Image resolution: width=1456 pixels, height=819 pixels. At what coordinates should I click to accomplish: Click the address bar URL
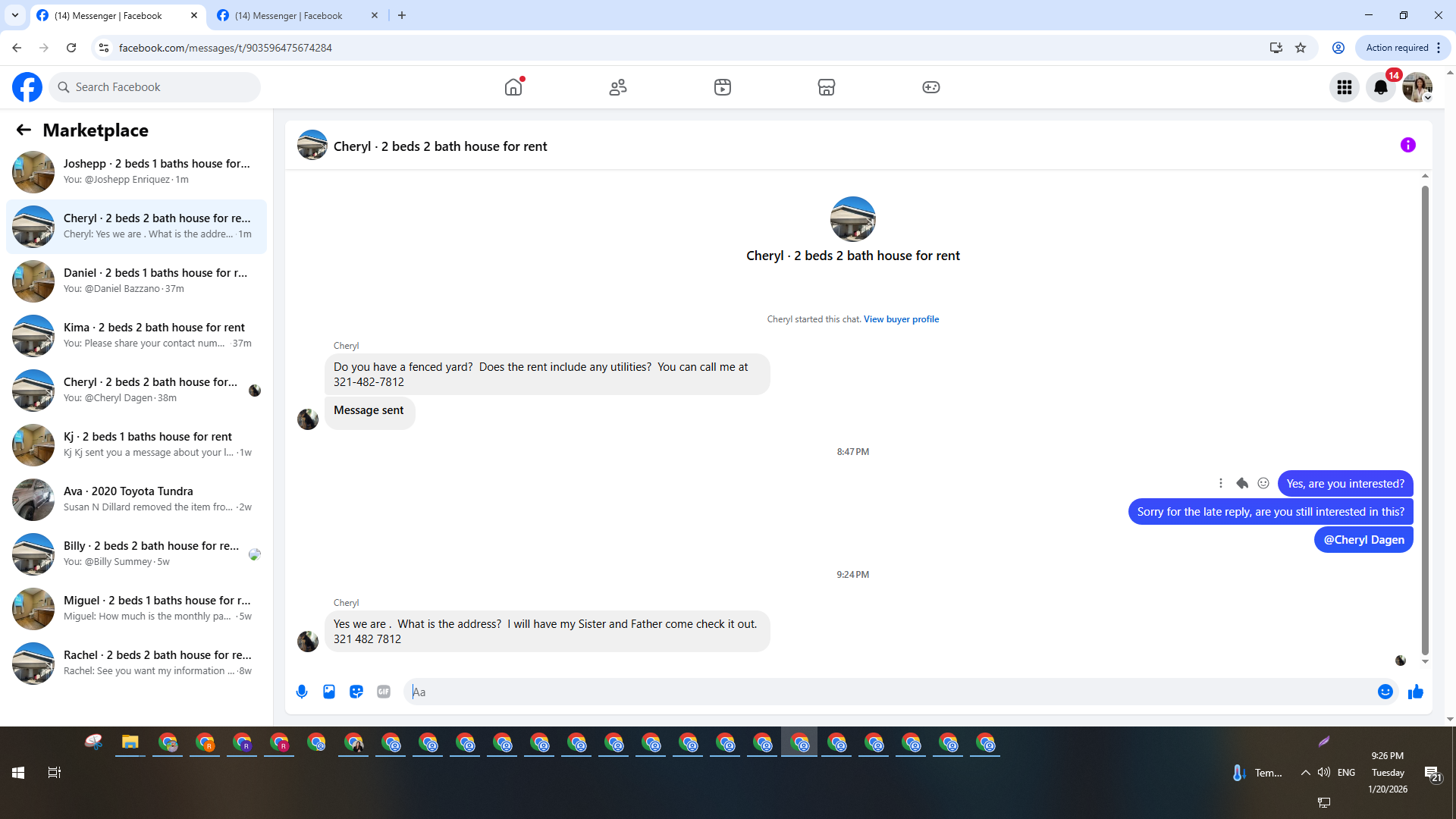tap(225, 48)
